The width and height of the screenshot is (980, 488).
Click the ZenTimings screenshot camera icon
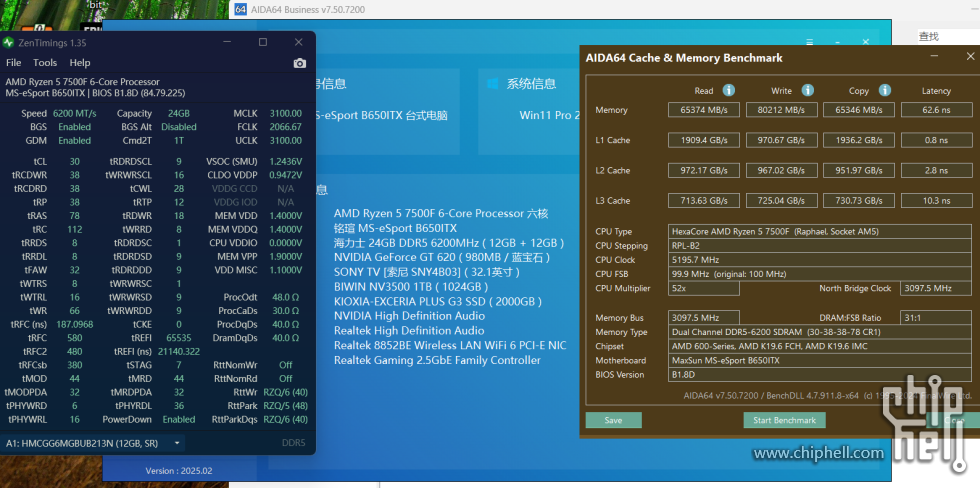coord(300,63)
